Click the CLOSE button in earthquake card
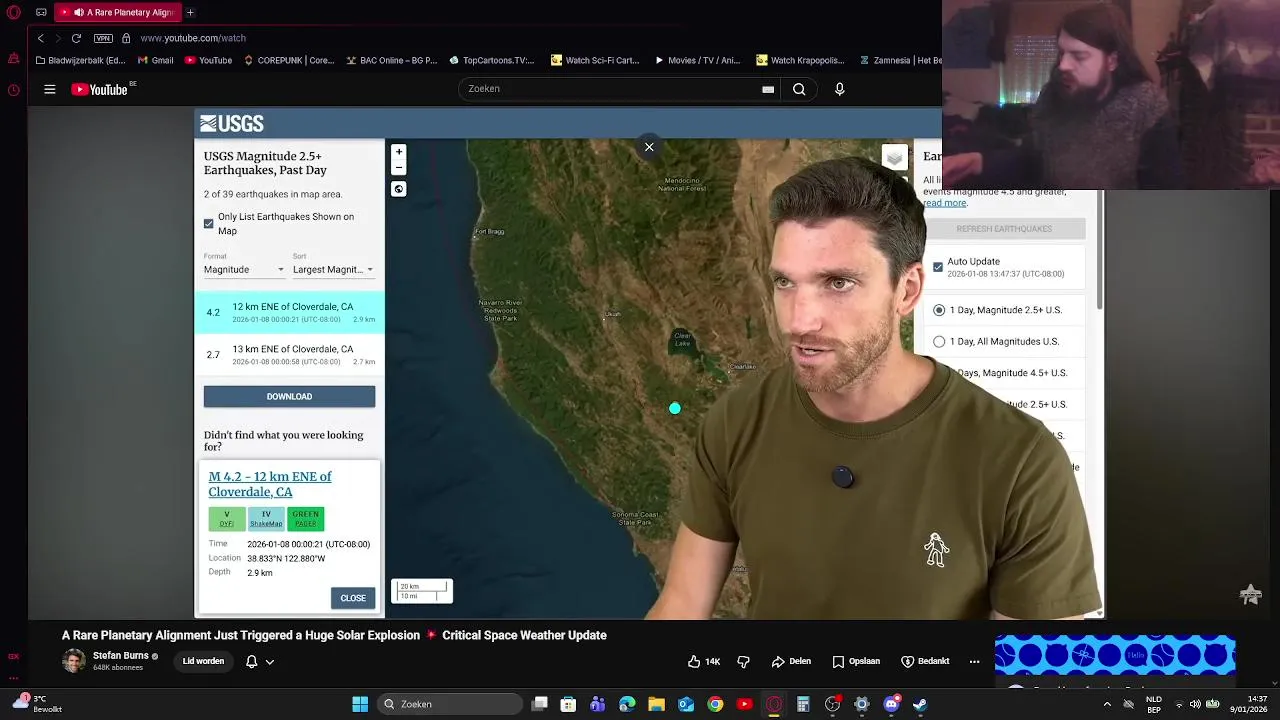The width and height of the screenshot is (1280, 720). 353,598
